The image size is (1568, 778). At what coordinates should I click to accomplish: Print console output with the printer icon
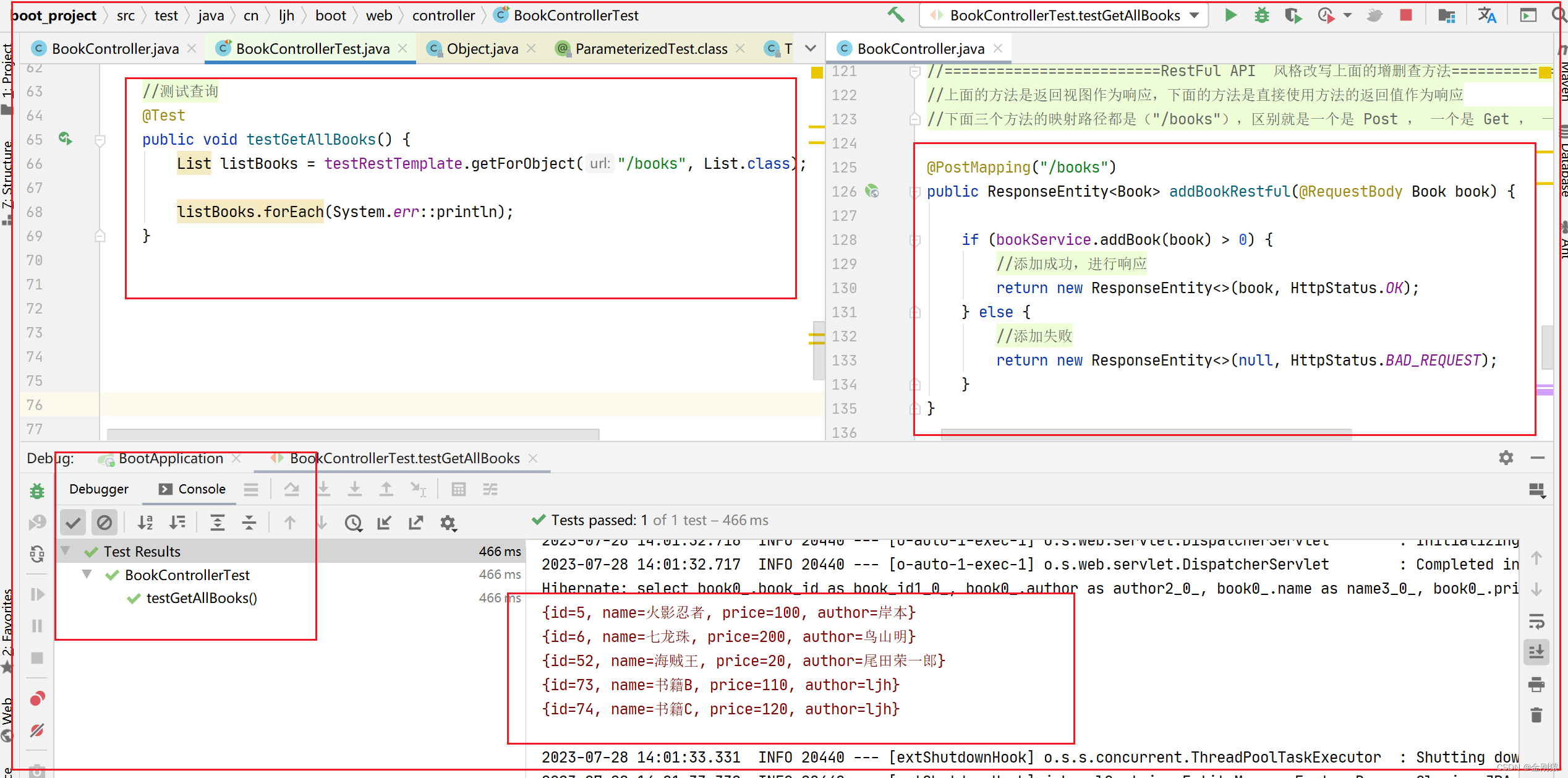[x=1536, y=684]
